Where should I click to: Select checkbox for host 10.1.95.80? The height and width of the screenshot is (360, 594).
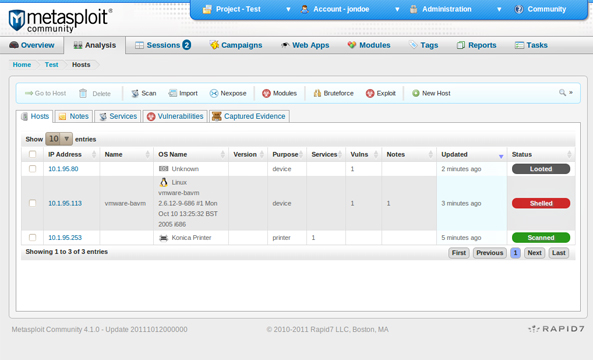(33, 169)
